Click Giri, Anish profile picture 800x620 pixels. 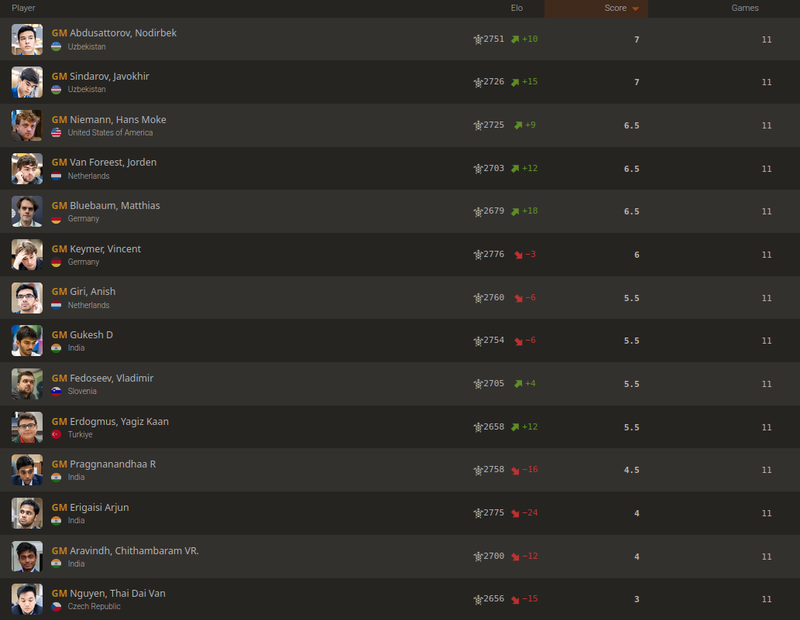click(27, 298)
